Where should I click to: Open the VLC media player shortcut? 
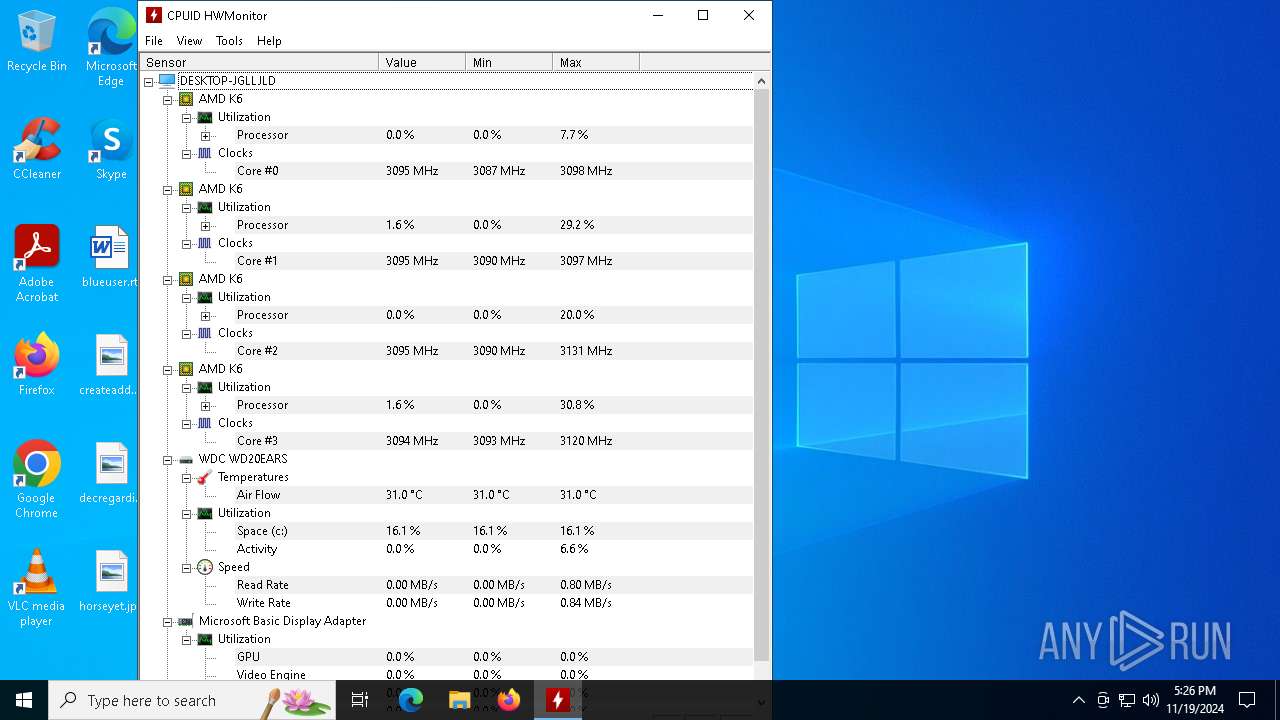click(x=37, y=588)
